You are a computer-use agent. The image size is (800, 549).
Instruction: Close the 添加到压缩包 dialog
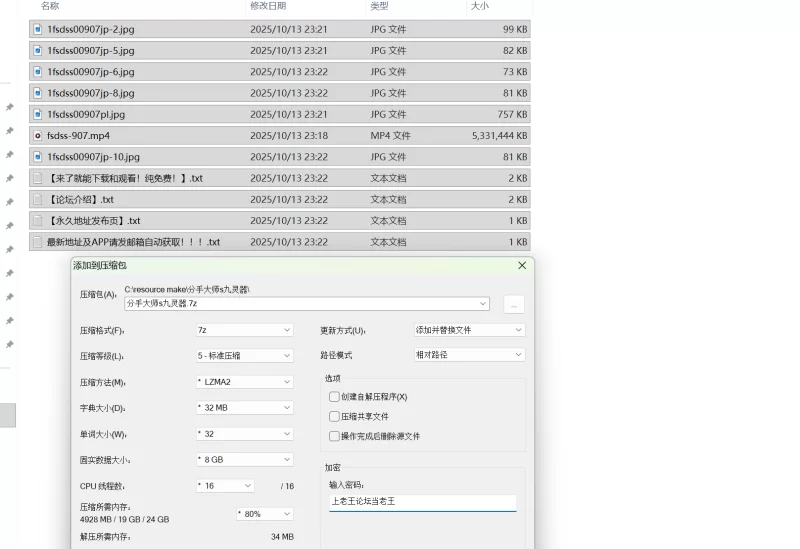pos(522,266)
